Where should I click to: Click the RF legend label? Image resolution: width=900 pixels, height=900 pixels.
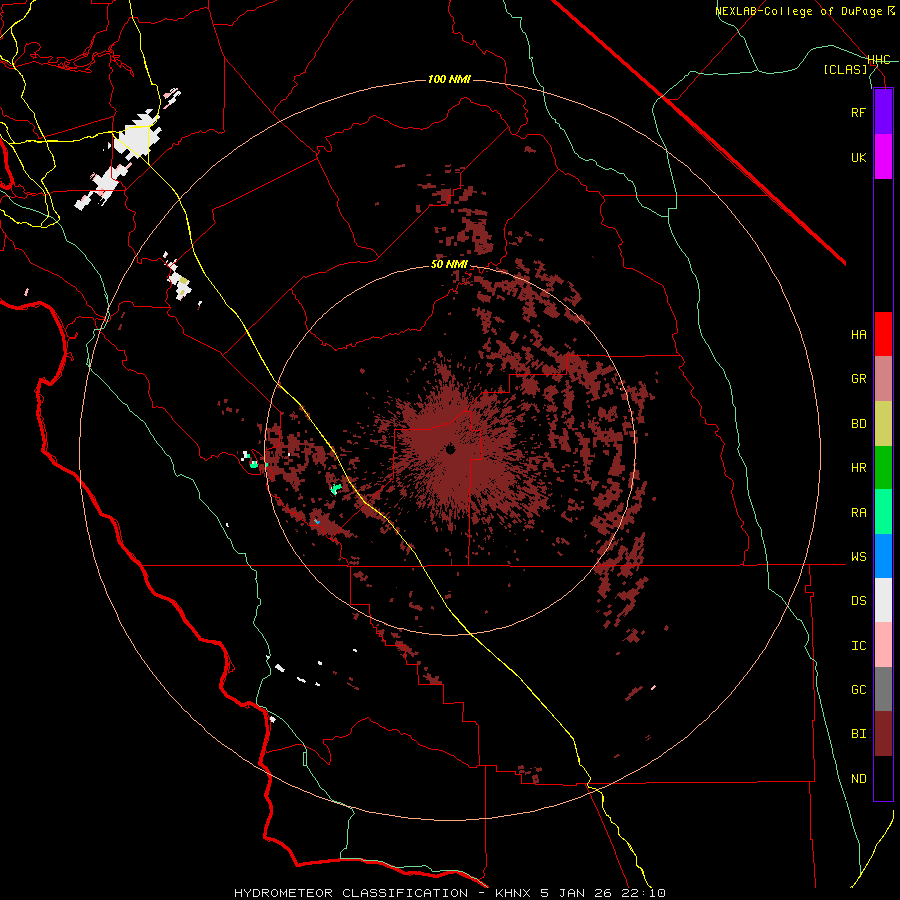coord(858,112)
